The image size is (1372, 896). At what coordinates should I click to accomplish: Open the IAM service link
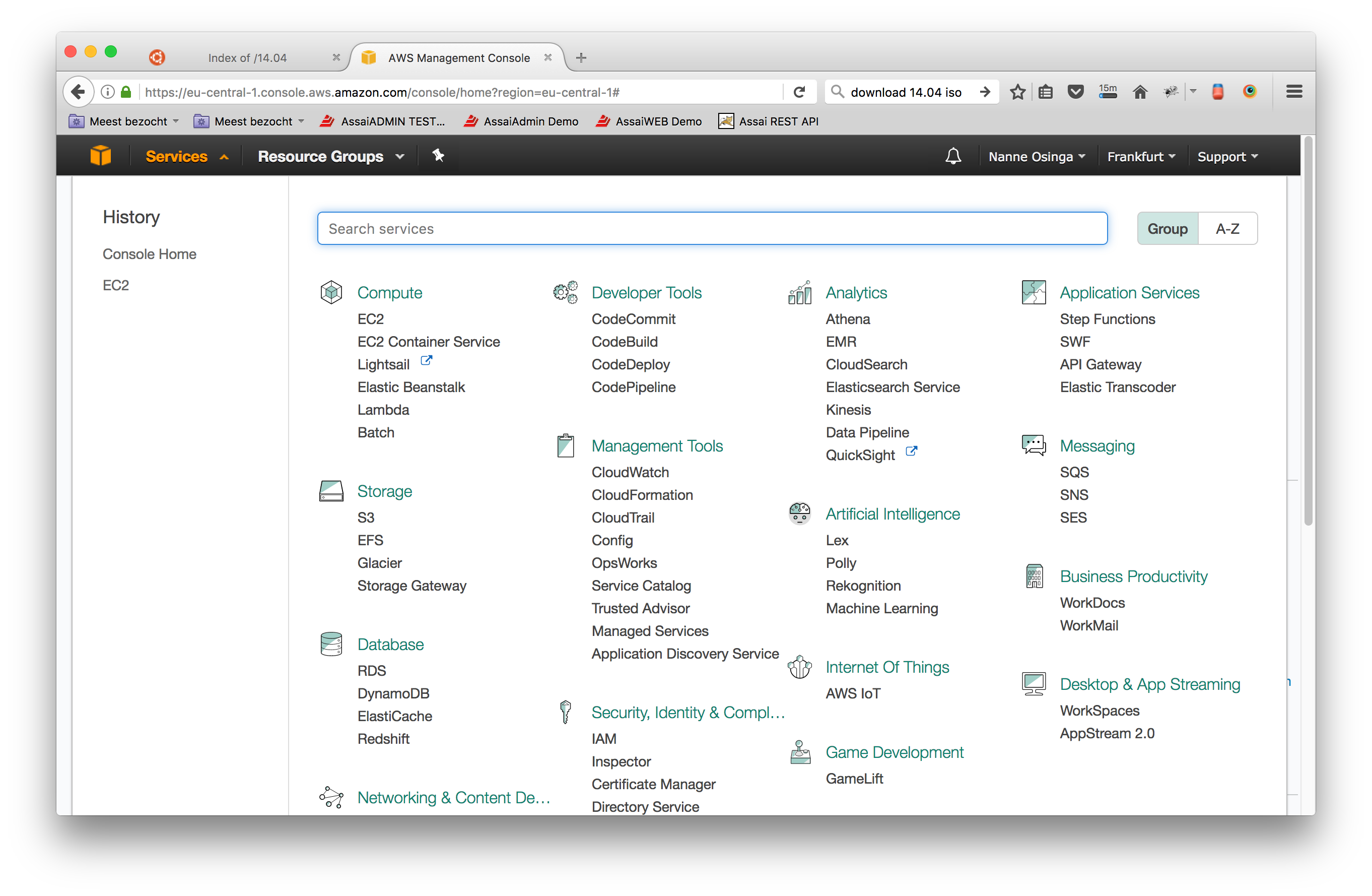pos(603,738)
